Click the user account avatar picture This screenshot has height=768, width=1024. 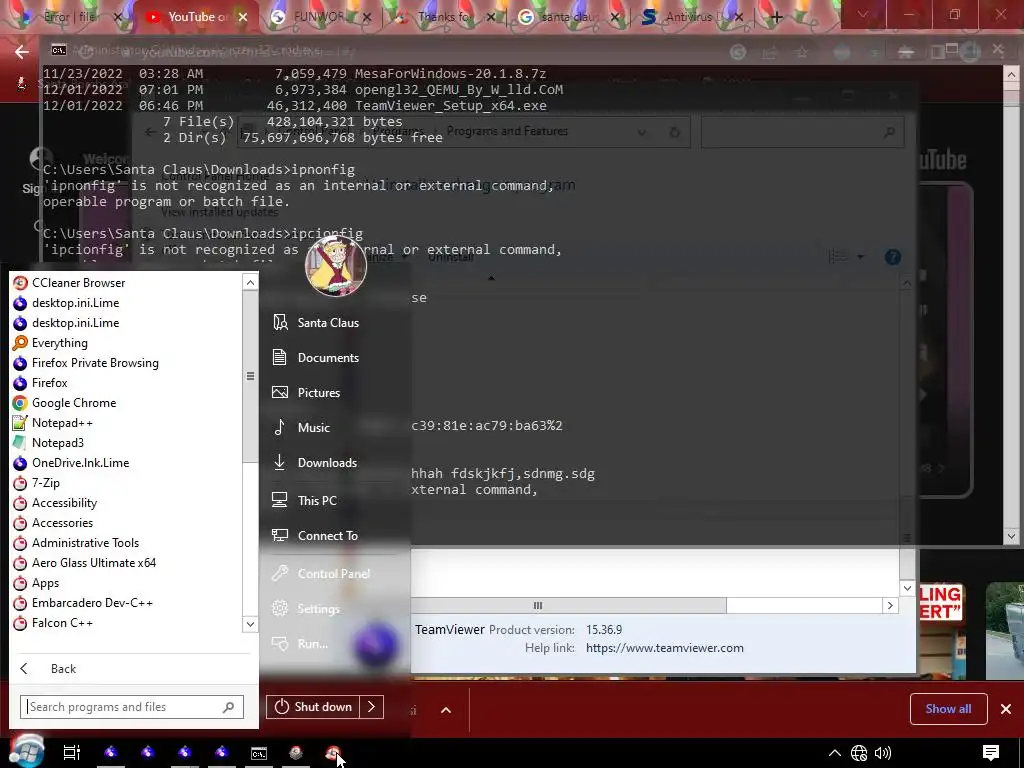[336, 264]
